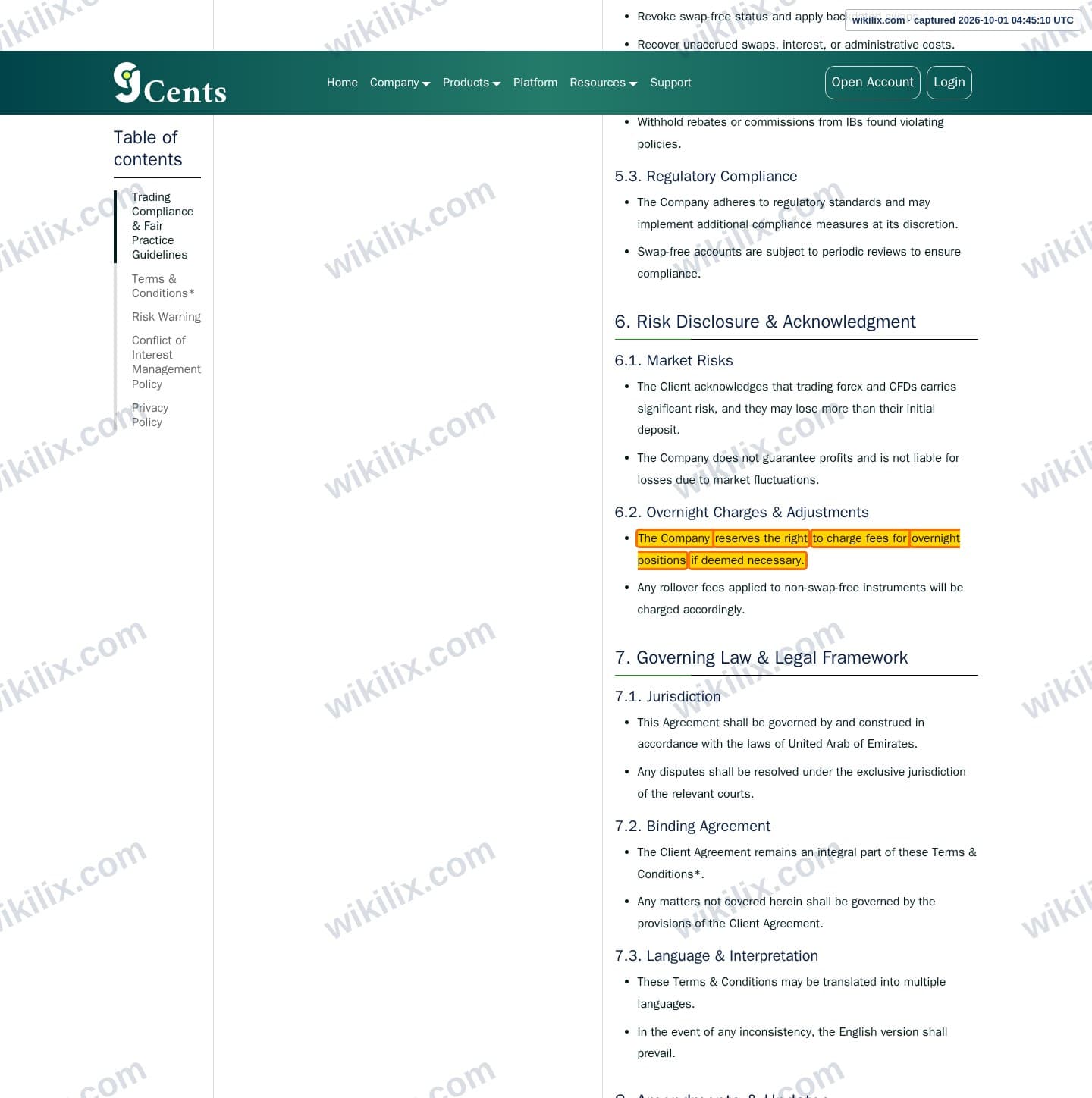Click the bullet about translation into multiple languages
The width and height of the screenshot is (1092, 1098).
click(791, 993)
